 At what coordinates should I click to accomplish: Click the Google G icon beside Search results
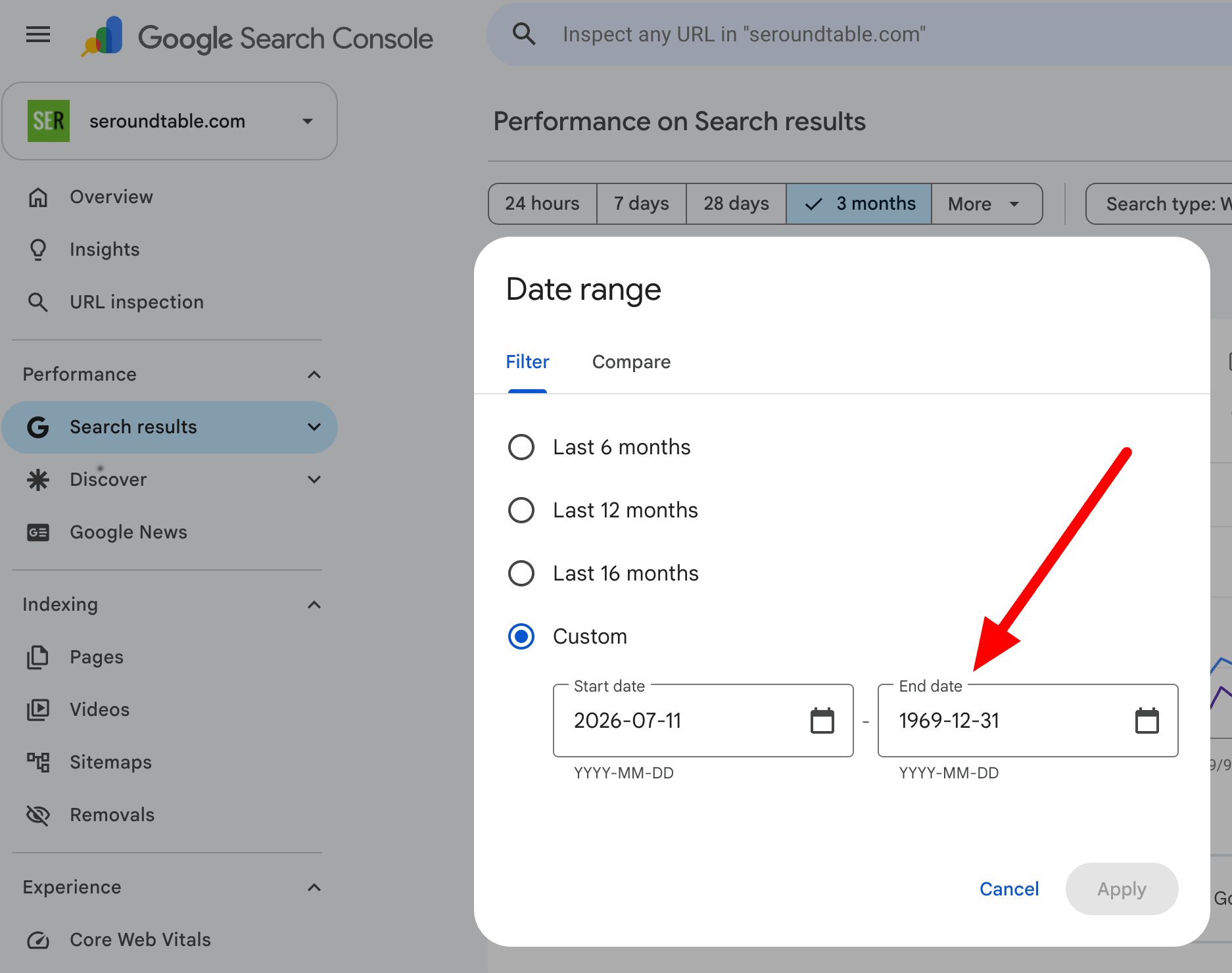[x=38, y=427]
